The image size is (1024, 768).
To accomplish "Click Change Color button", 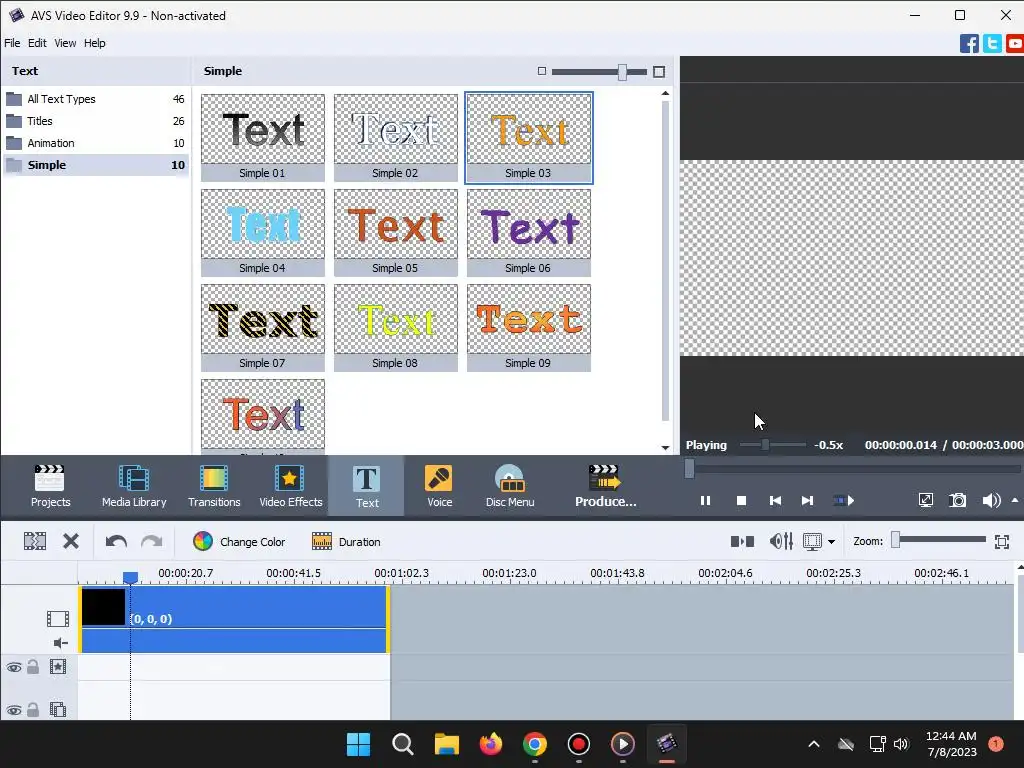I will click(239, 541).
